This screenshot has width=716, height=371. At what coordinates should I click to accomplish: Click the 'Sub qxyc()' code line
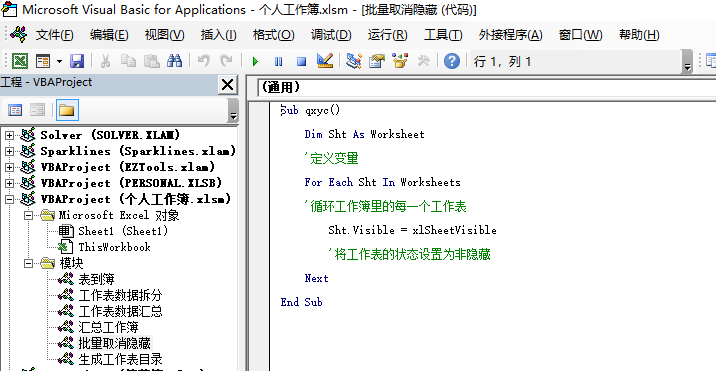point(311,110)
